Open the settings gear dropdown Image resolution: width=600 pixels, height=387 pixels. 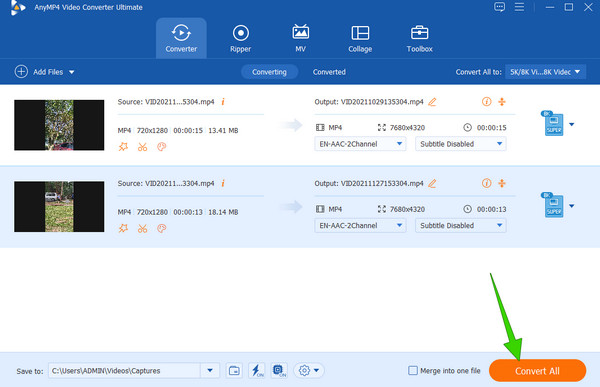click(309, 371)
